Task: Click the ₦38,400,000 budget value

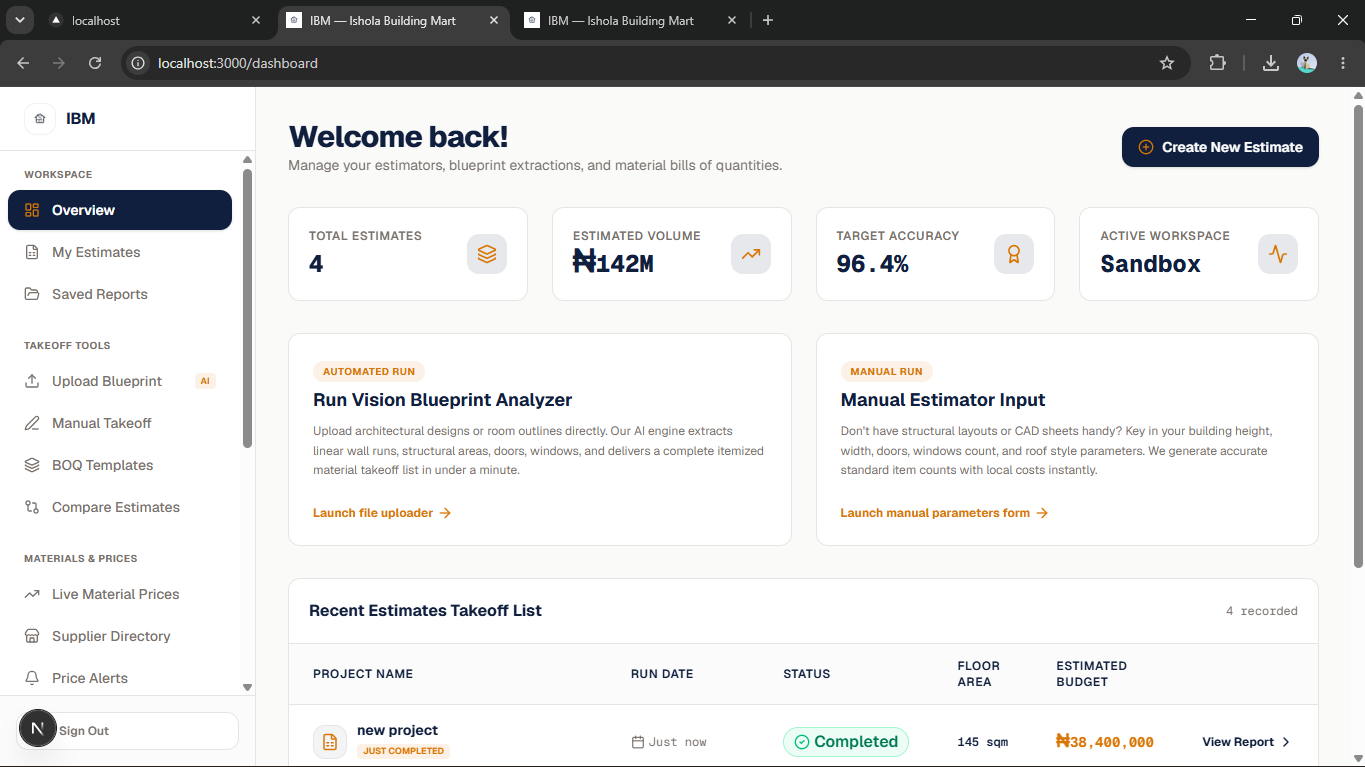Action: [x=1105, y=742]
